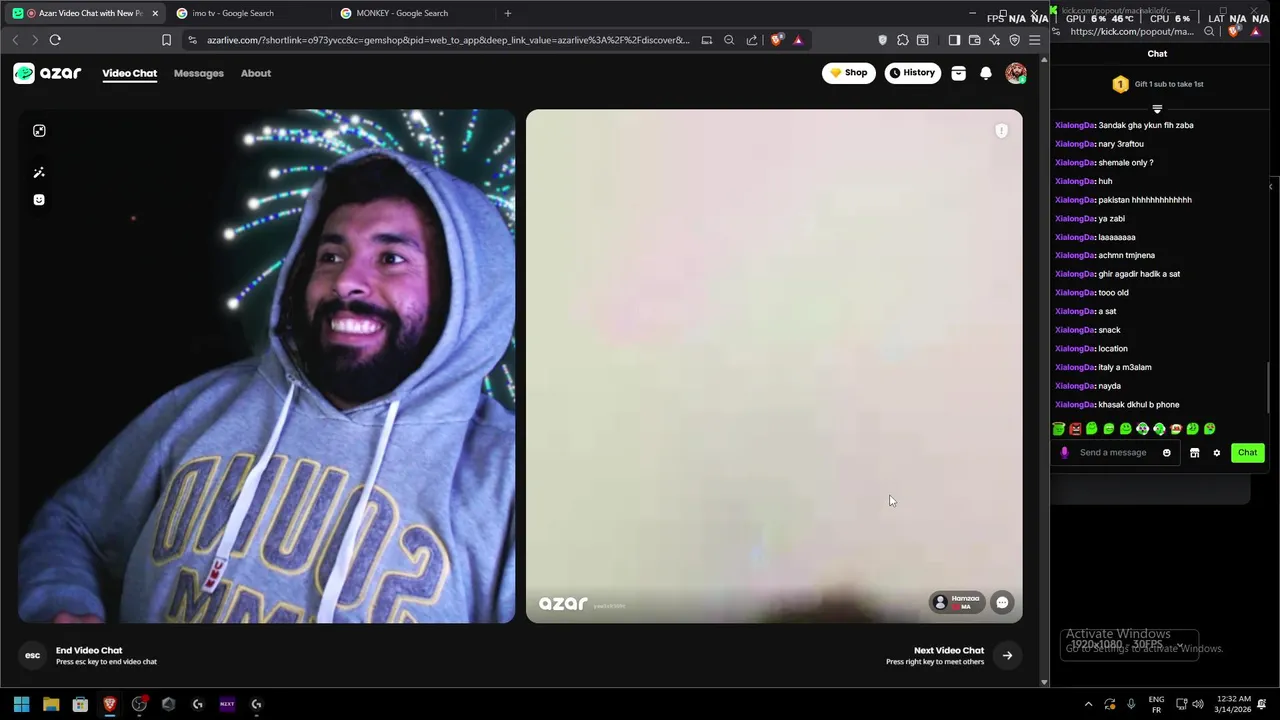Viewport: 1280px width, 720px height.
Task: Bookmark this page
Action: [166, 40]
